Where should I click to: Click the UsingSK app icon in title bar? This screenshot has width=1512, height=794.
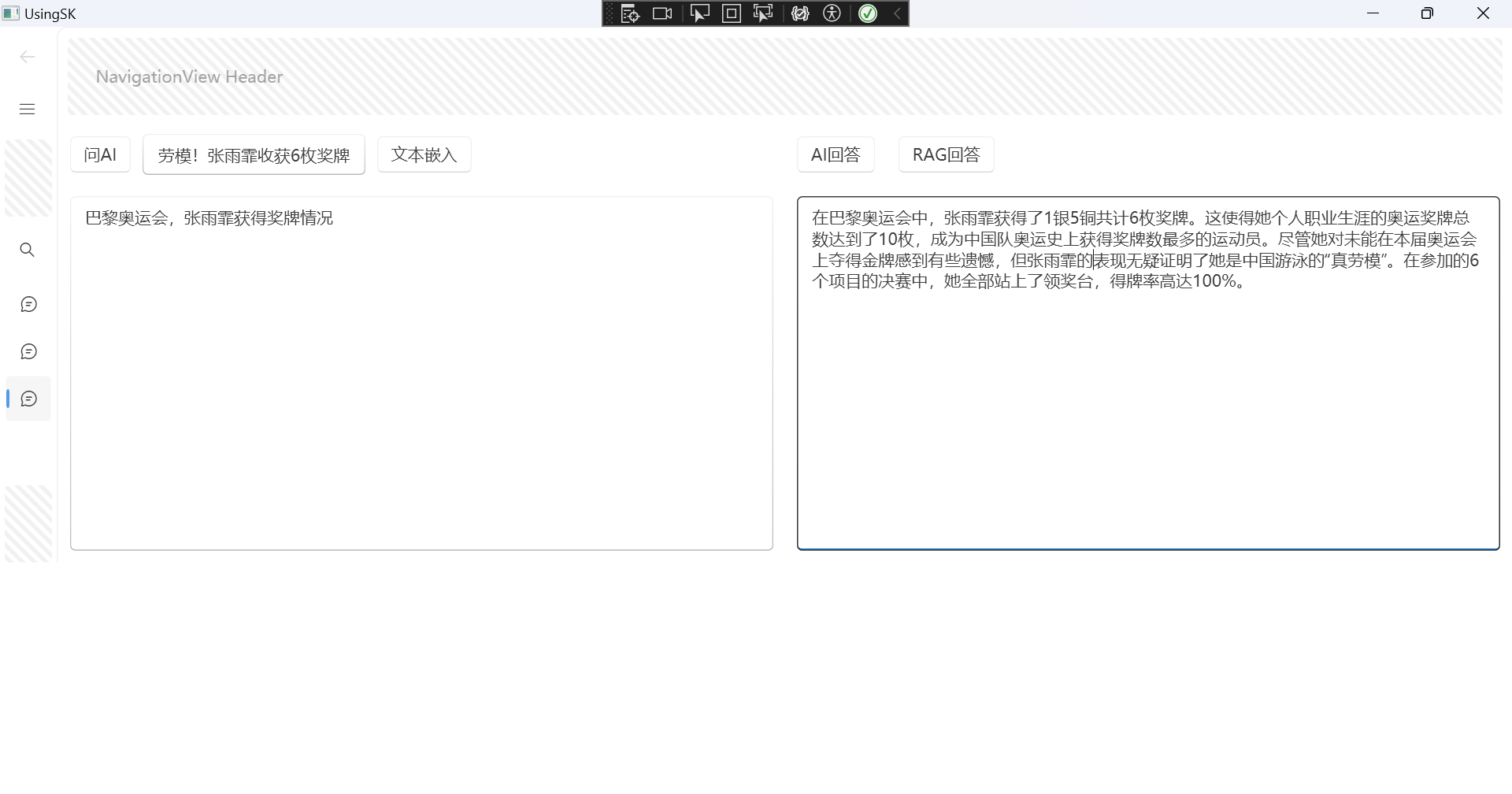(10, 13)
